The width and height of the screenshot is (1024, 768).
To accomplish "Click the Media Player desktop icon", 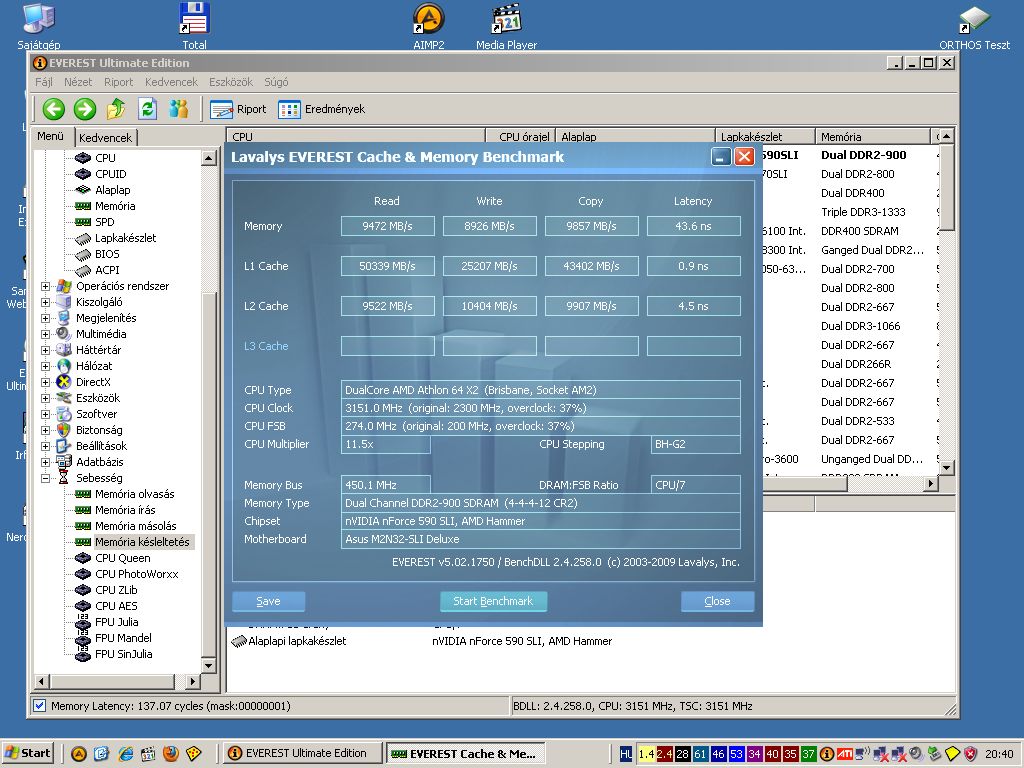I will point(506,26).
